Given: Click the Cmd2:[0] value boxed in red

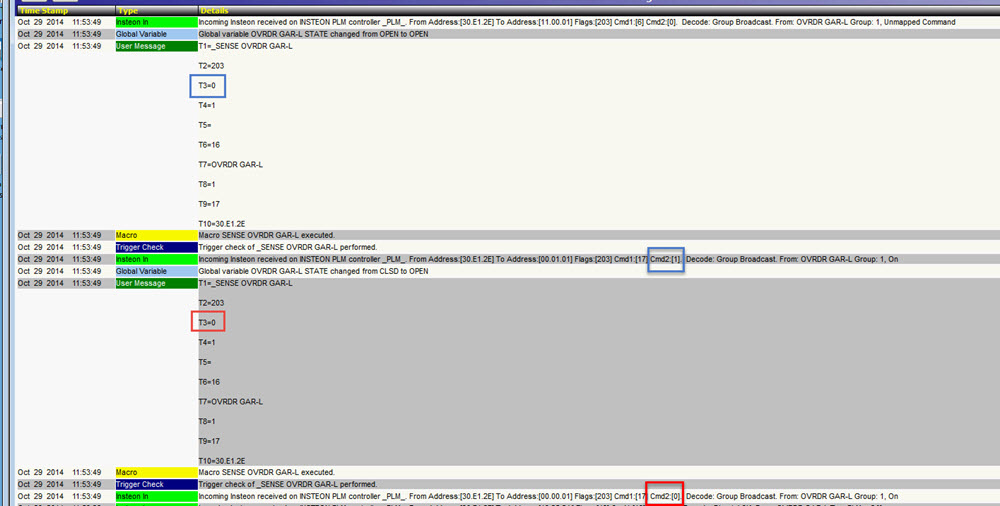Looking at the screenshot, I should (x=666, y=496).
